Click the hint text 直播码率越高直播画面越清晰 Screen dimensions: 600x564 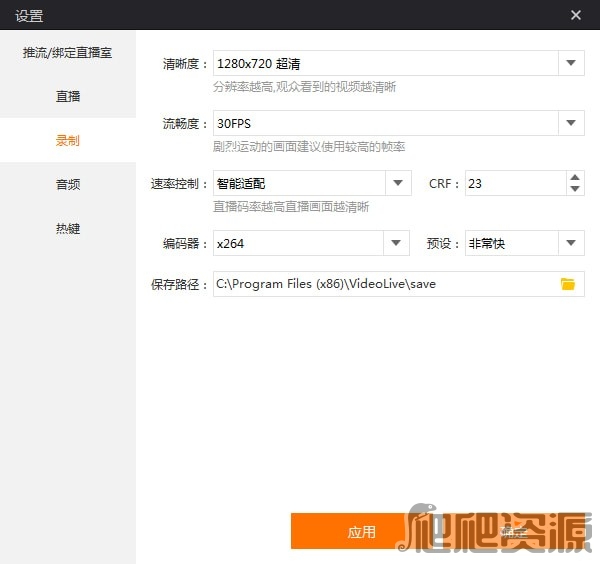[291, 207]
